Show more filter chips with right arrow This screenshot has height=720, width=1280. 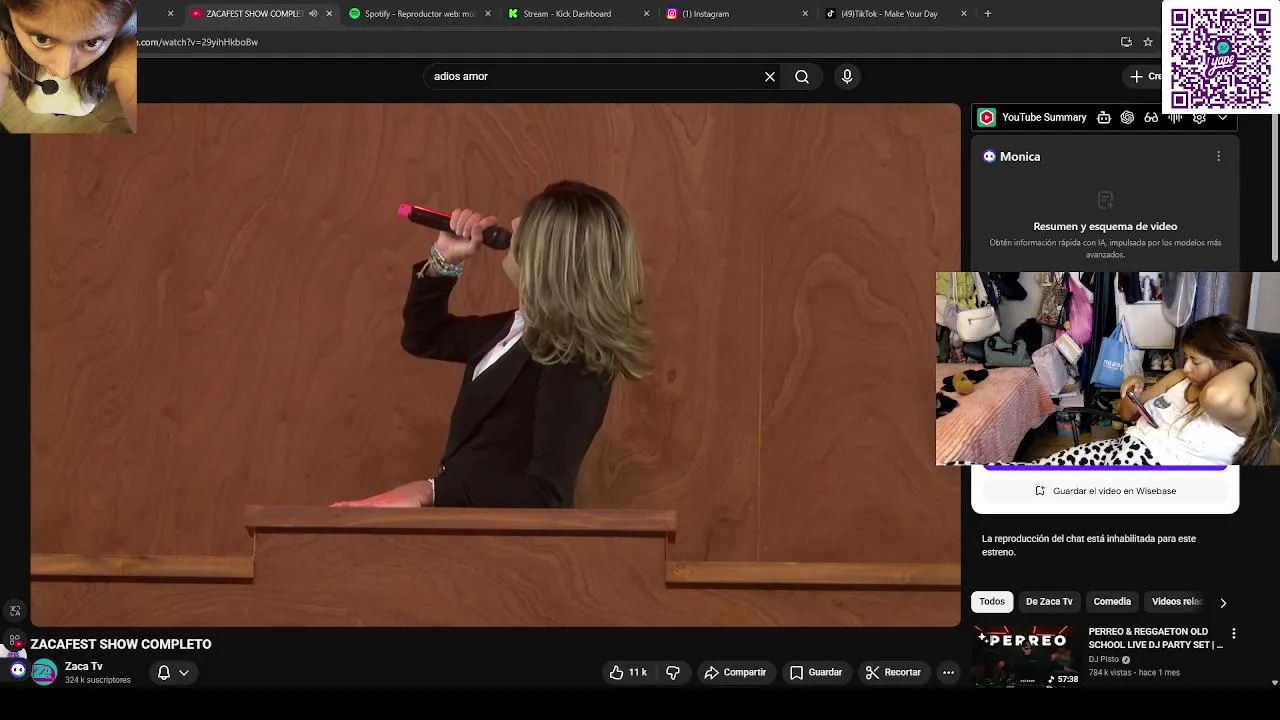(x=1223, y=602)
